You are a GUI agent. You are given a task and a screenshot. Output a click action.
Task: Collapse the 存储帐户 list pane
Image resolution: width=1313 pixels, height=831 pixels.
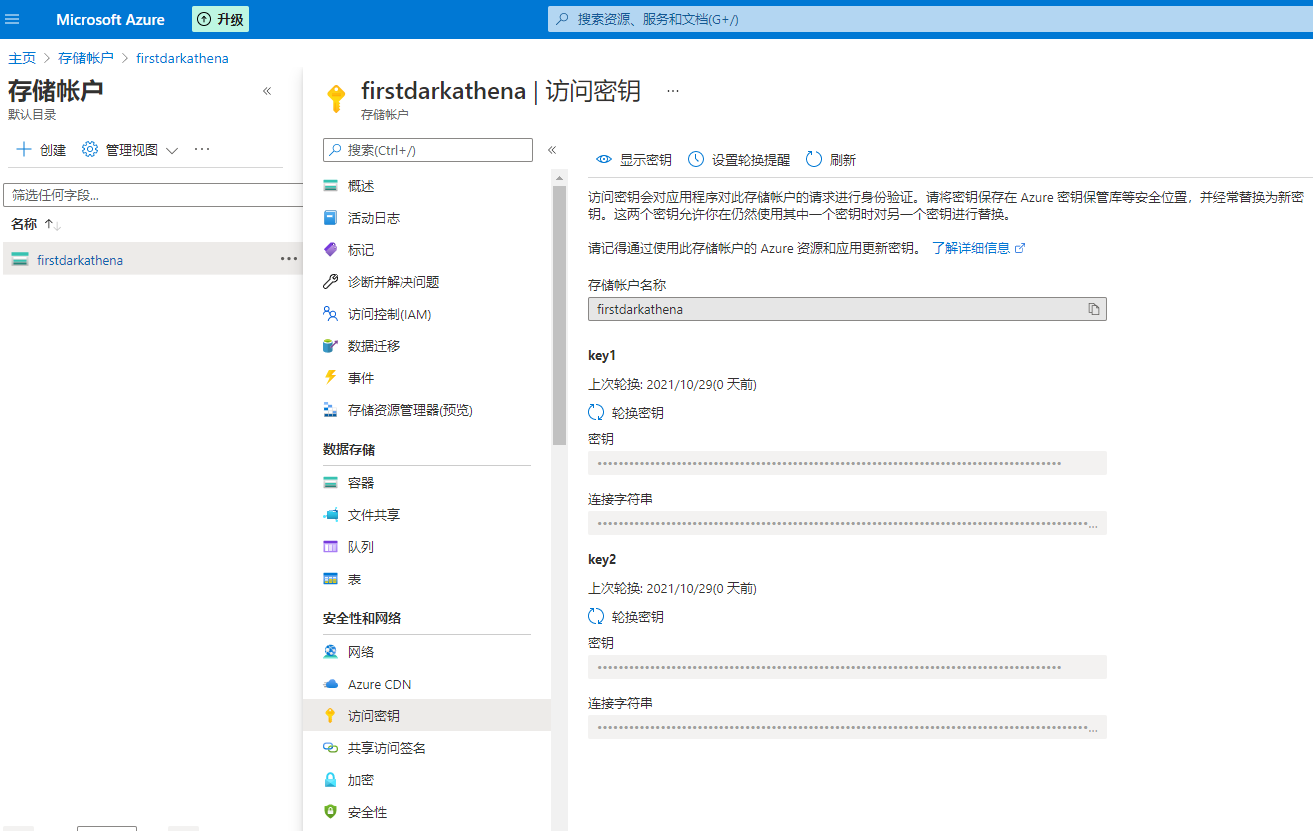tap(267, 91)
